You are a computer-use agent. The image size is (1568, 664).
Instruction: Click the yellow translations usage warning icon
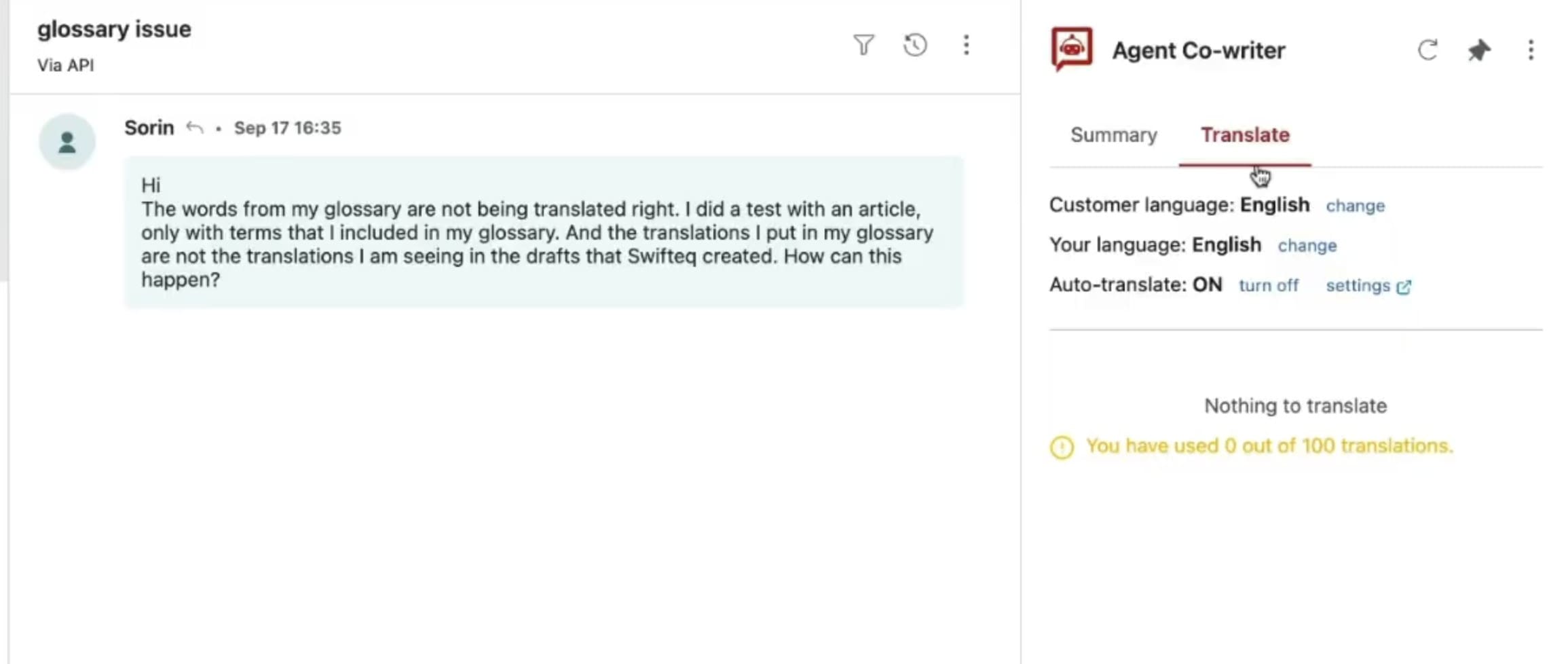[x=1062, y=447]
